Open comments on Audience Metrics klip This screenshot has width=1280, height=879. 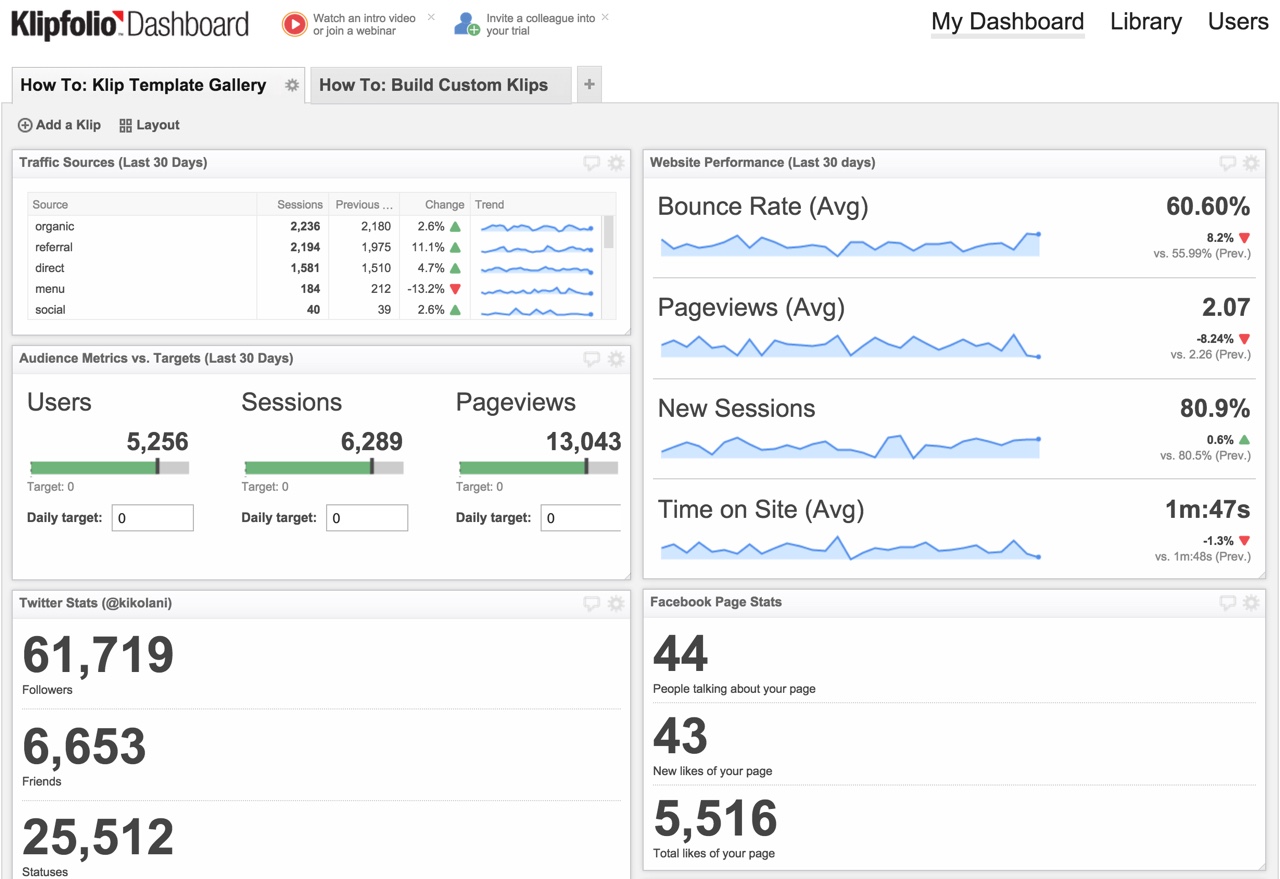pyautogui.click(x=592, y=359)
